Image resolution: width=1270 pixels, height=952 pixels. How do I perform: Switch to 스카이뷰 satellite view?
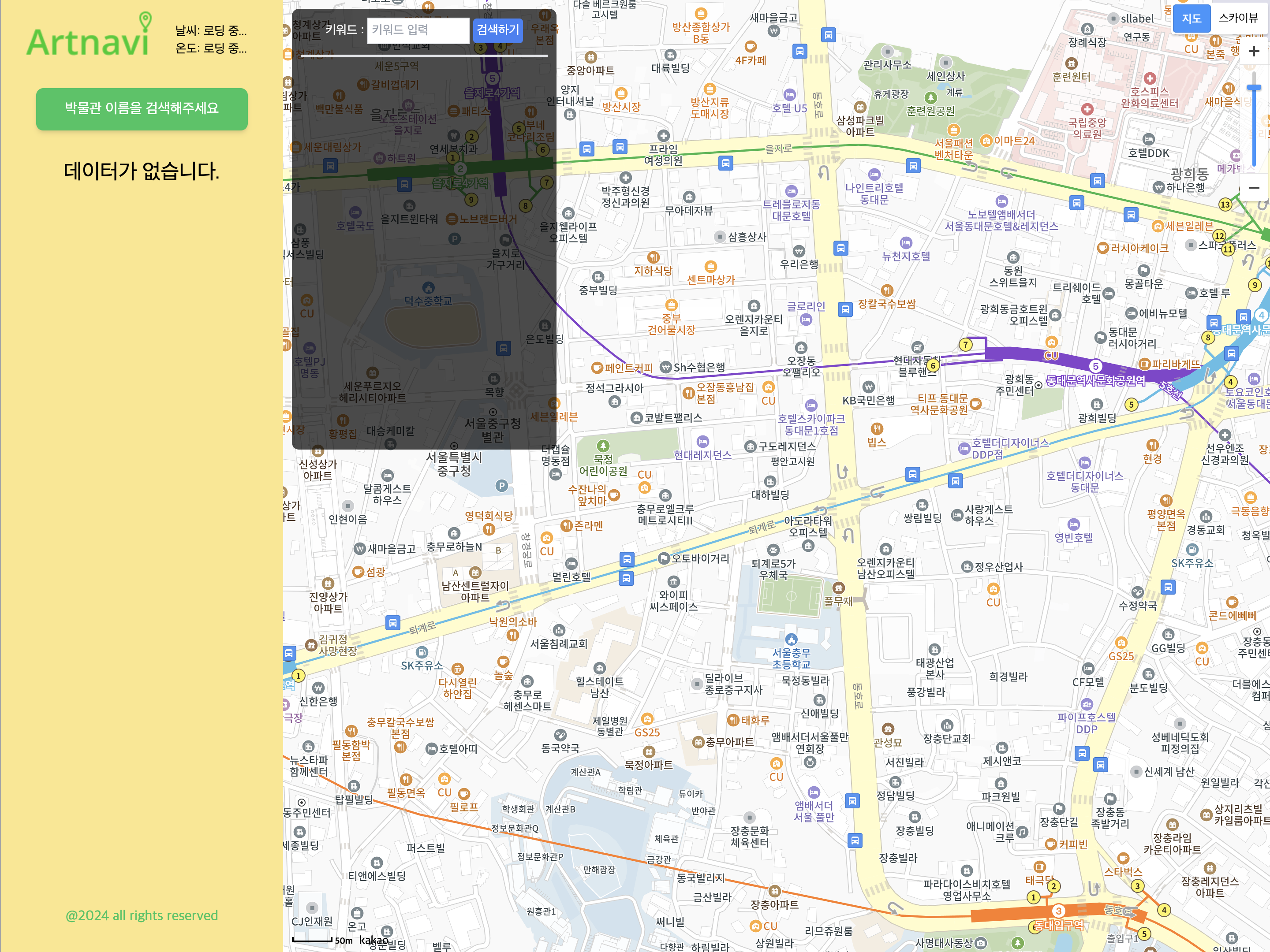[1238, 19]
